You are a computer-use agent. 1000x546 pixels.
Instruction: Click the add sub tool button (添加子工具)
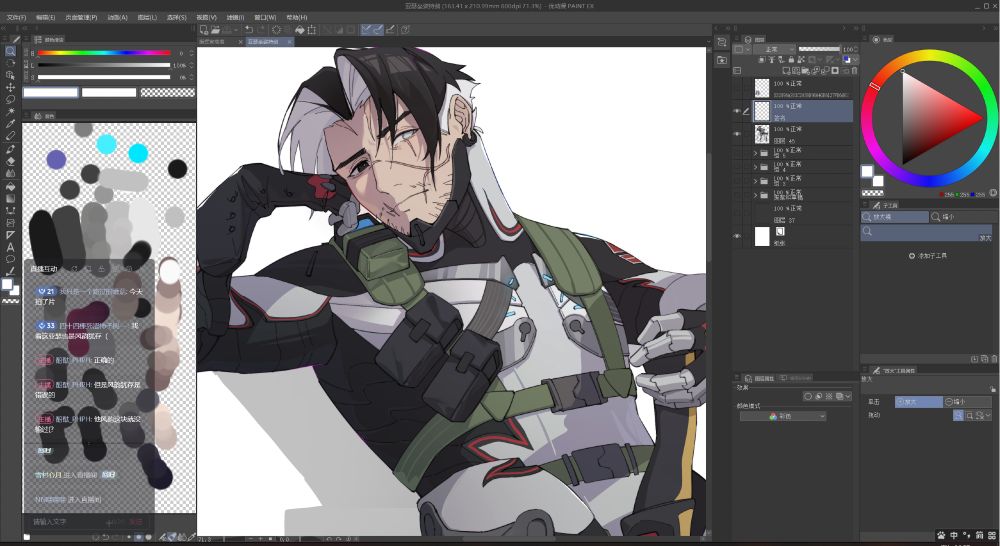[928, 255]
